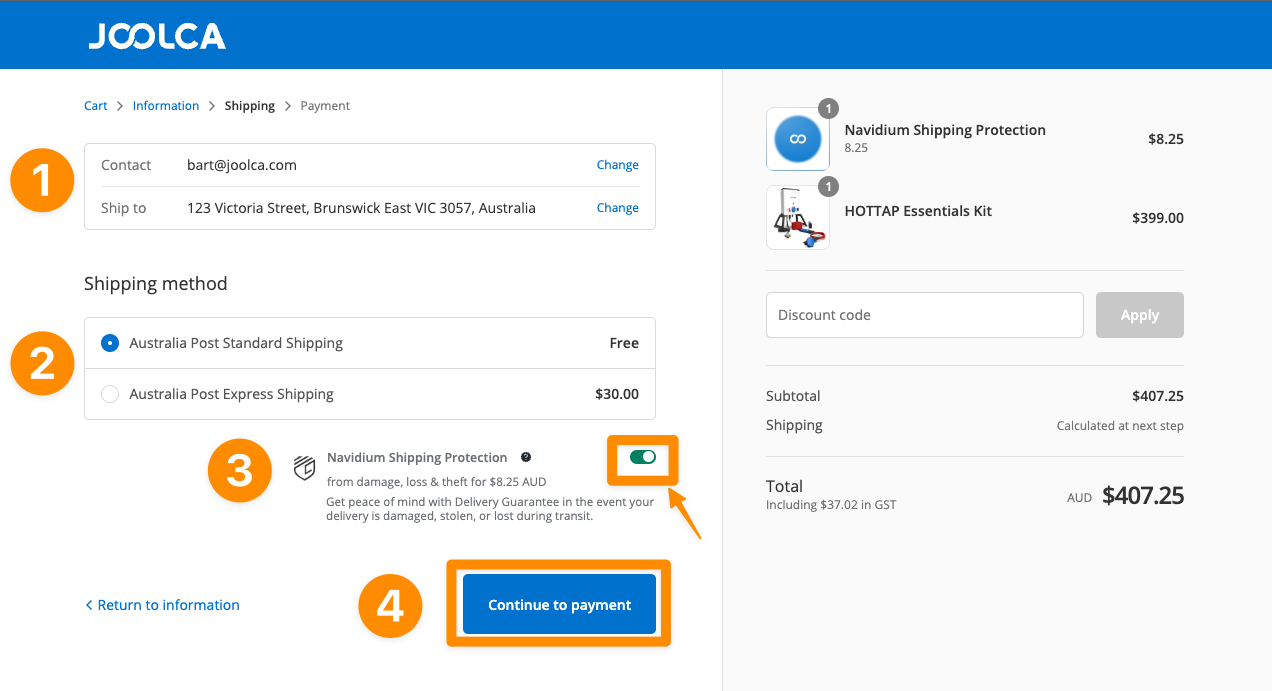This screenshot has height=691, width=1272.
Task: Click the Apply discount button
Action: pos(1140,315)
